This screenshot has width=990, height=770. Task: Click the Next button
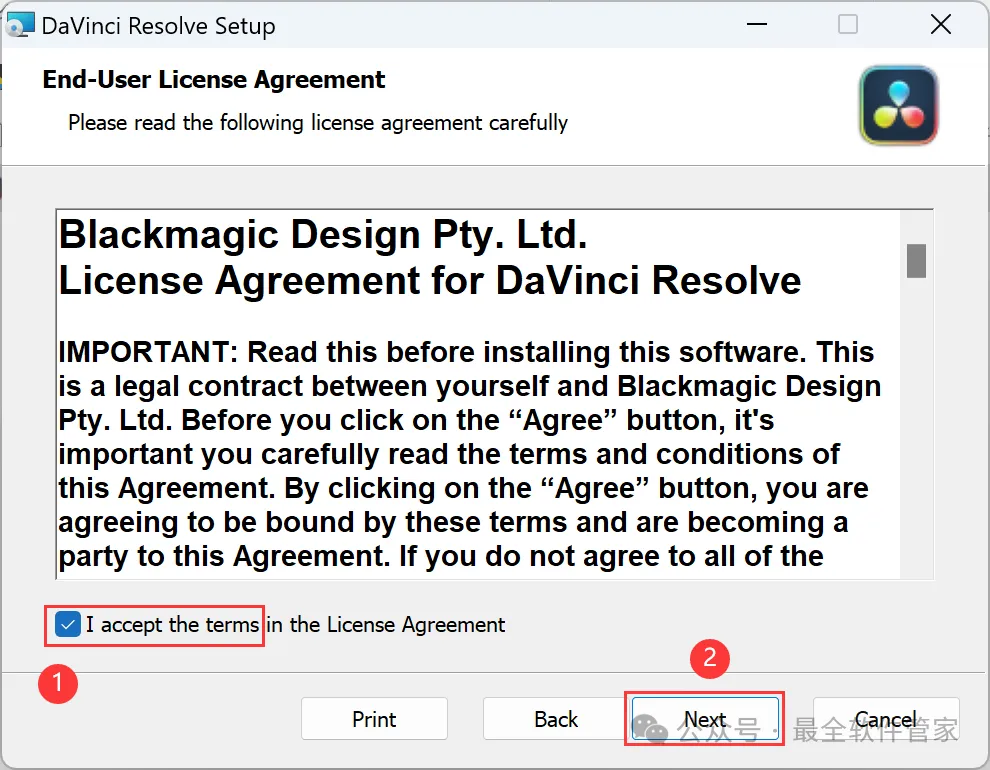[705, 719]
